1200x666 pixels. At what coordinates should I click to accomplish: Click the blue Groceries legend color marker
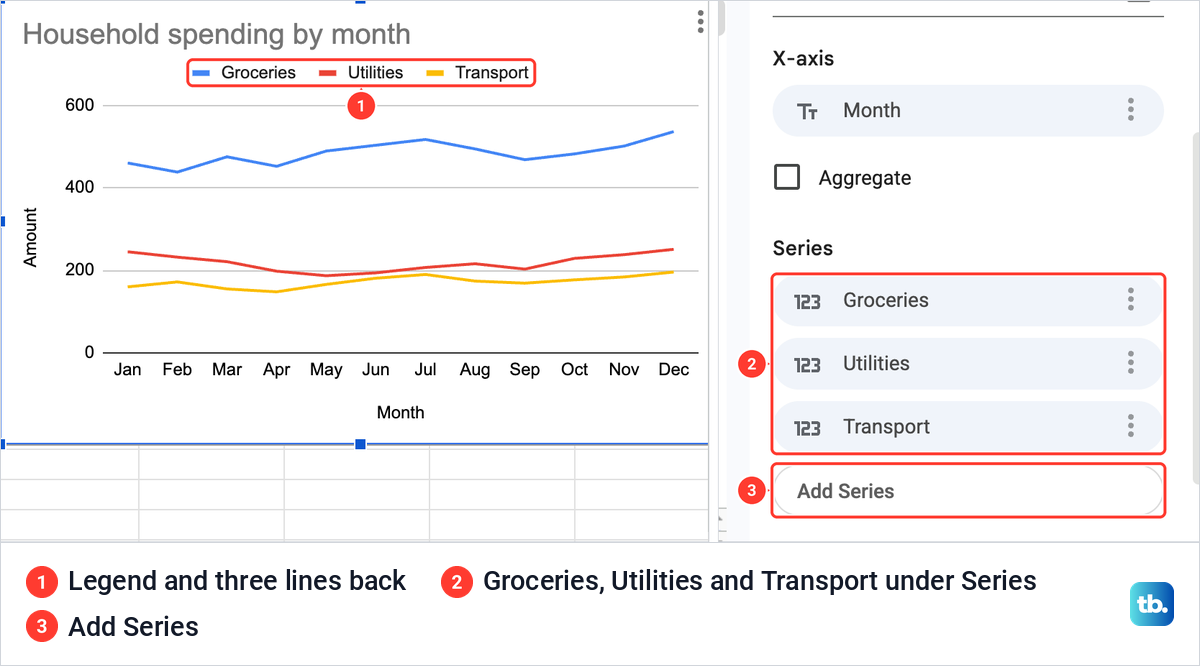(201, 73)
